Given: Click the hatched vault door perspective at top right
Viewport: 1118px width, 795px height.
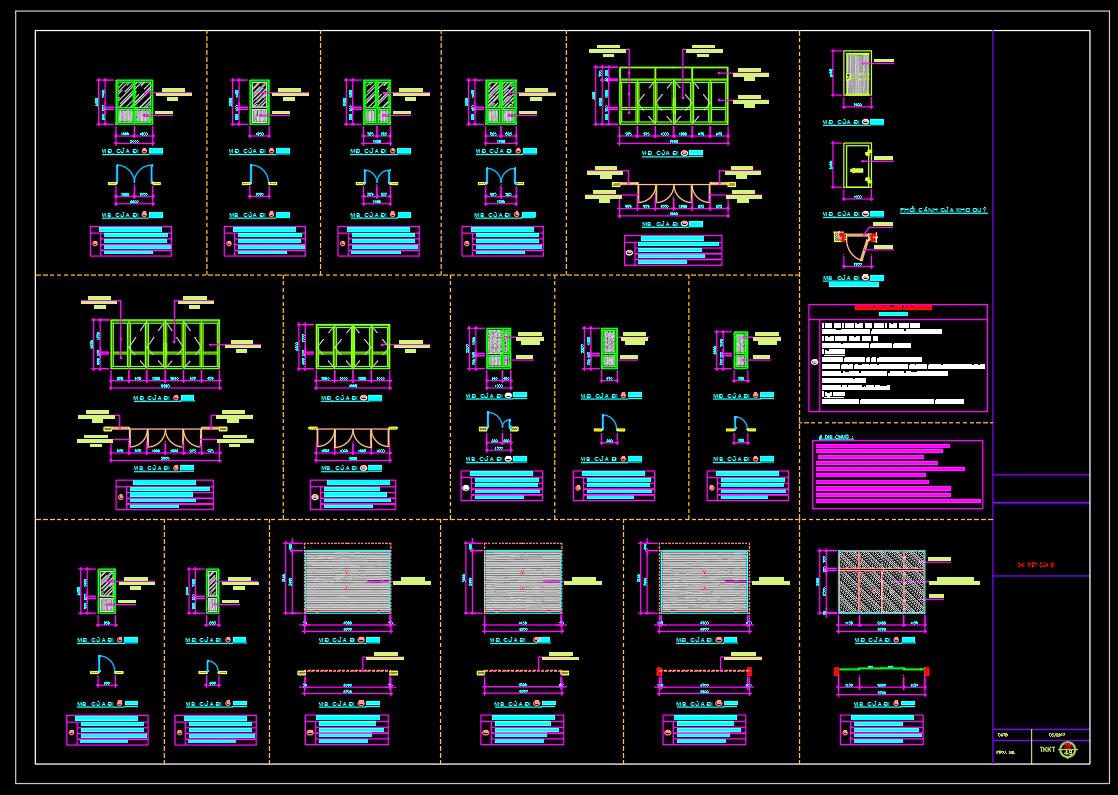Looking at the screenshot, I should (x=857, y=74).
